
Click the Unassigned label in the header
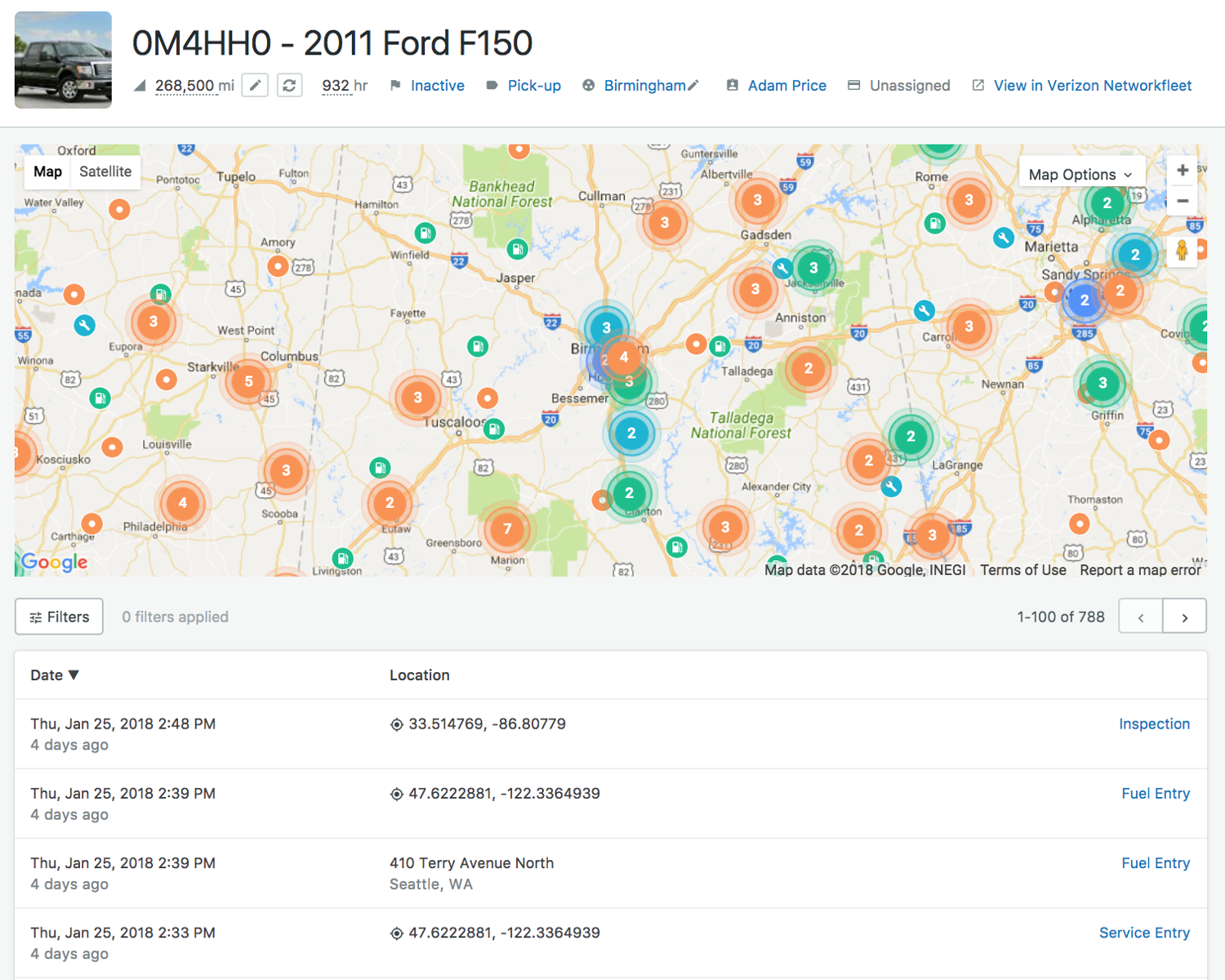tap(910, 86)
